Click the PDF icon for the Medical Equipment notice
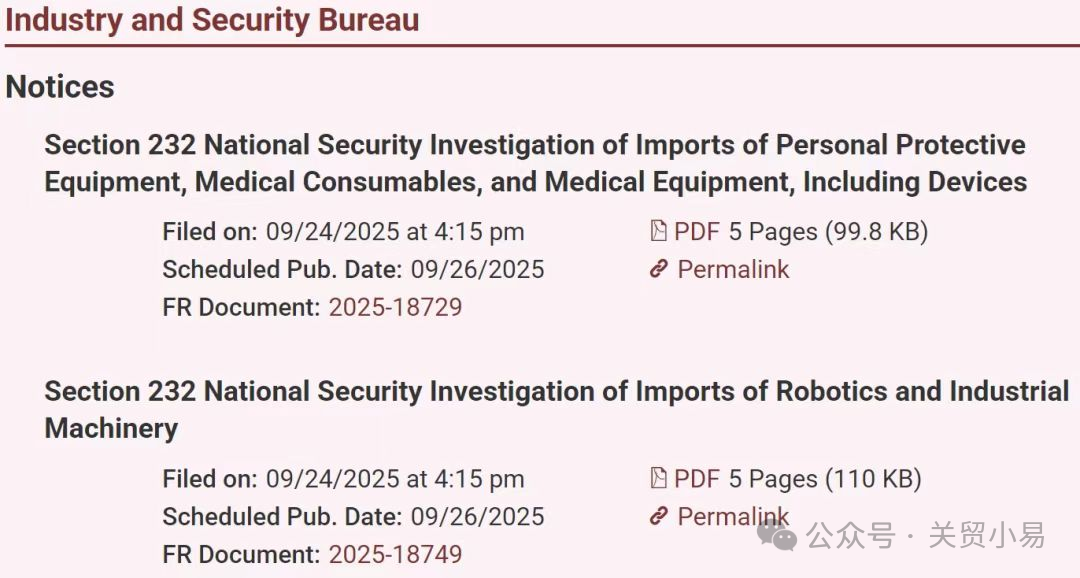Screen dimensions: 1080x578 658,232
